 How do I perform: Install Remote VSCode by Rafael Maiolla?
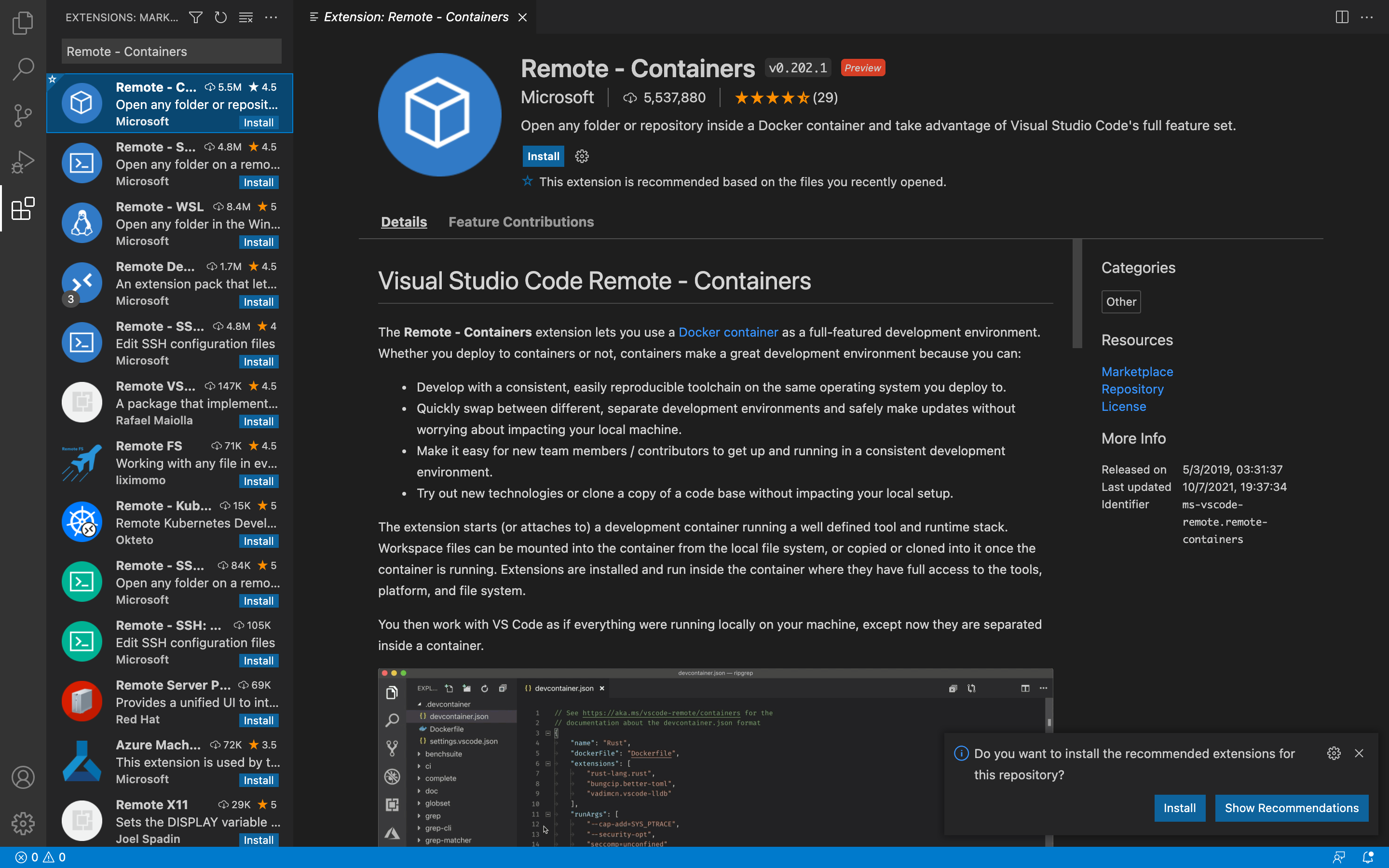point(259,421)
